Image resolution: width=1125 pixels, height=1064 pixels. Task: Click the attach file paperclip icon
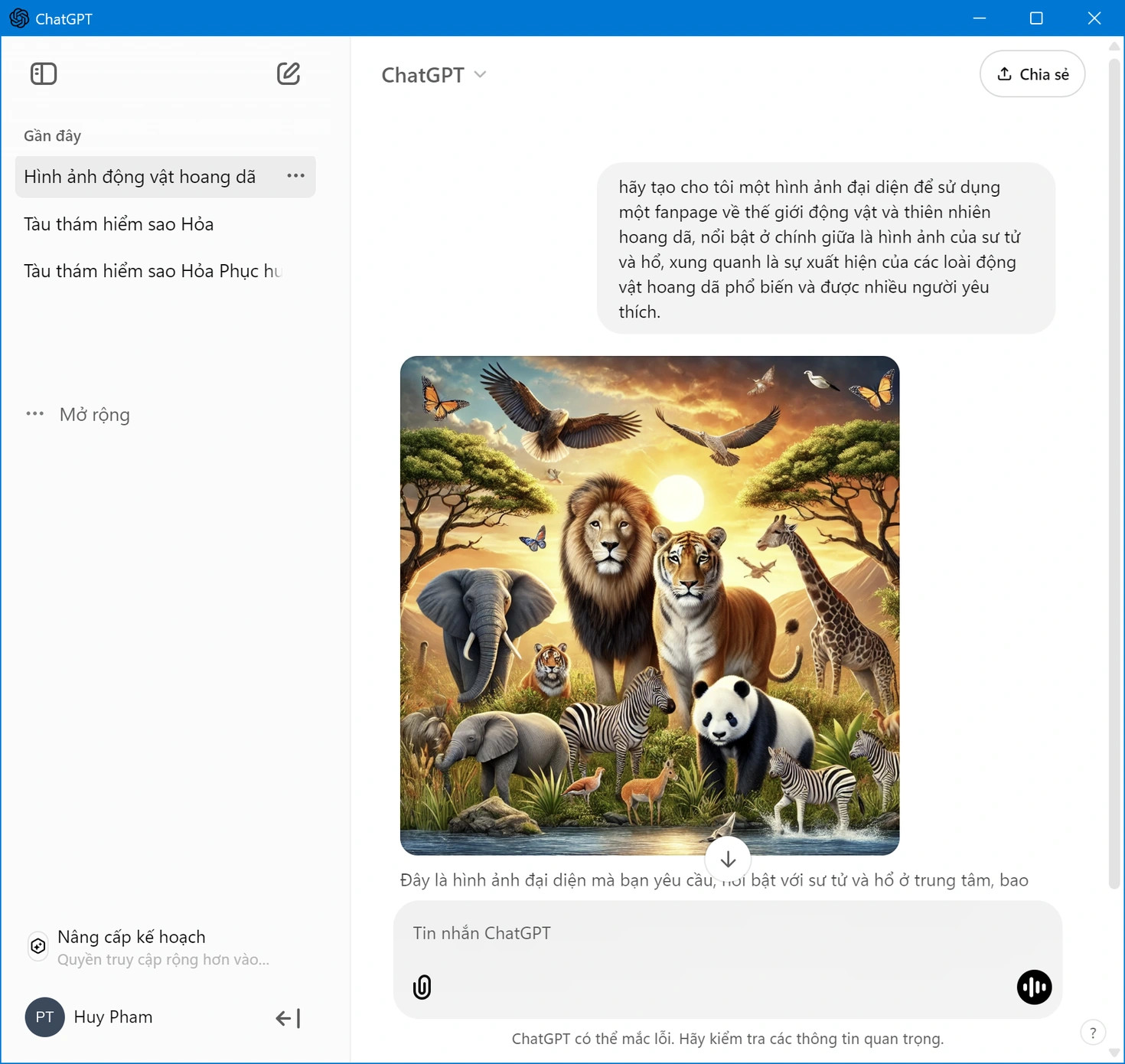[x=422, y=987]
